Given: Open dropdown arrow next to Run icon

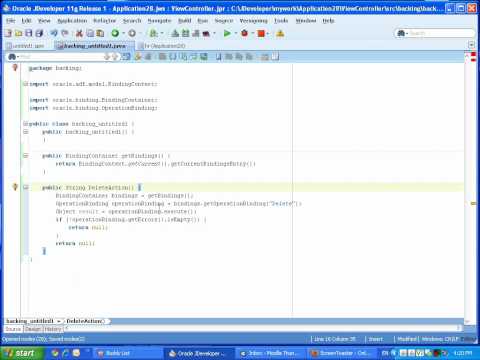Looking at the screenshot, I should coord(235,33).
